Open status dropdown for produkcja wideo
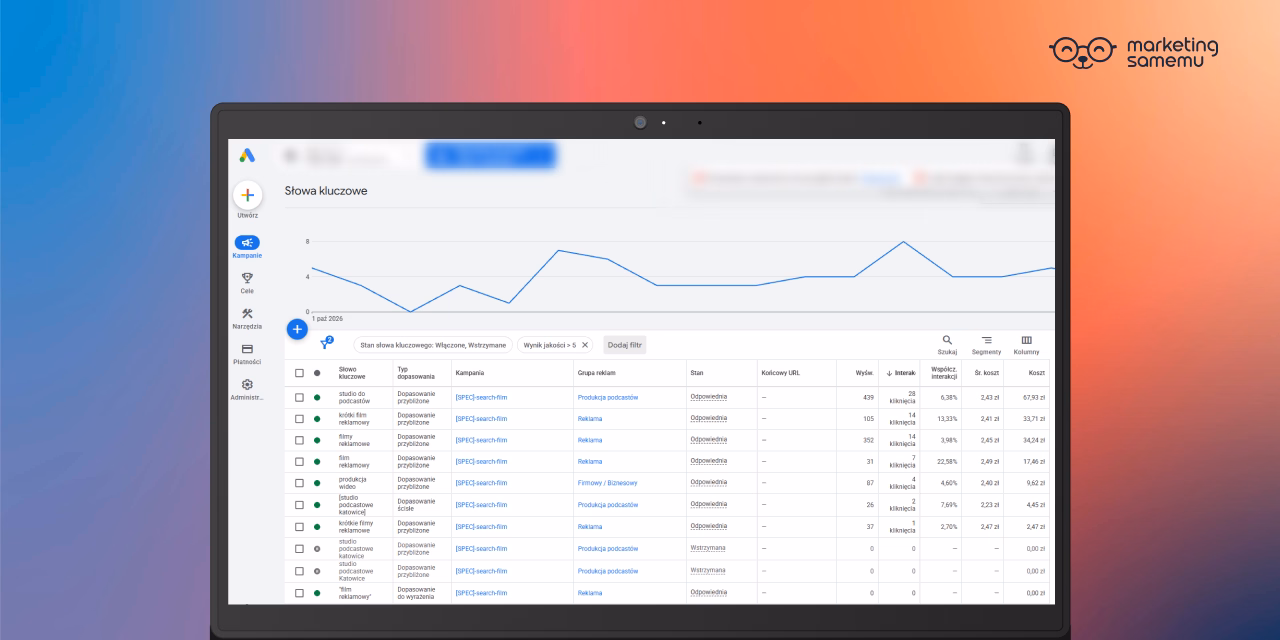Viewport: 1280px width, 640px height. point(317,483)
